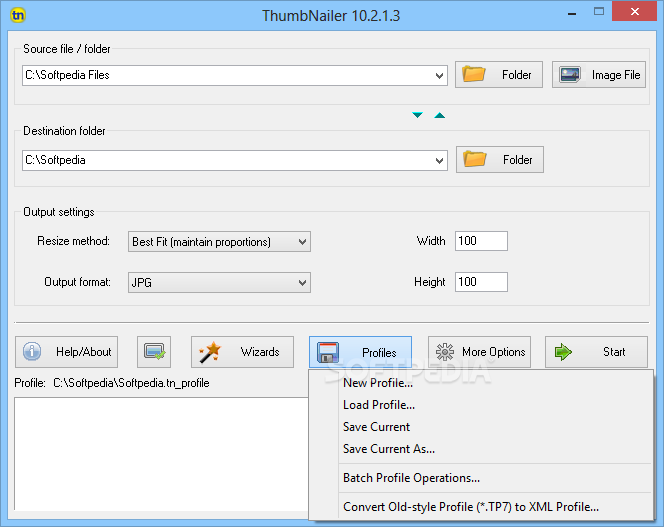Click the Start button
664x527 pixels.
596,352
